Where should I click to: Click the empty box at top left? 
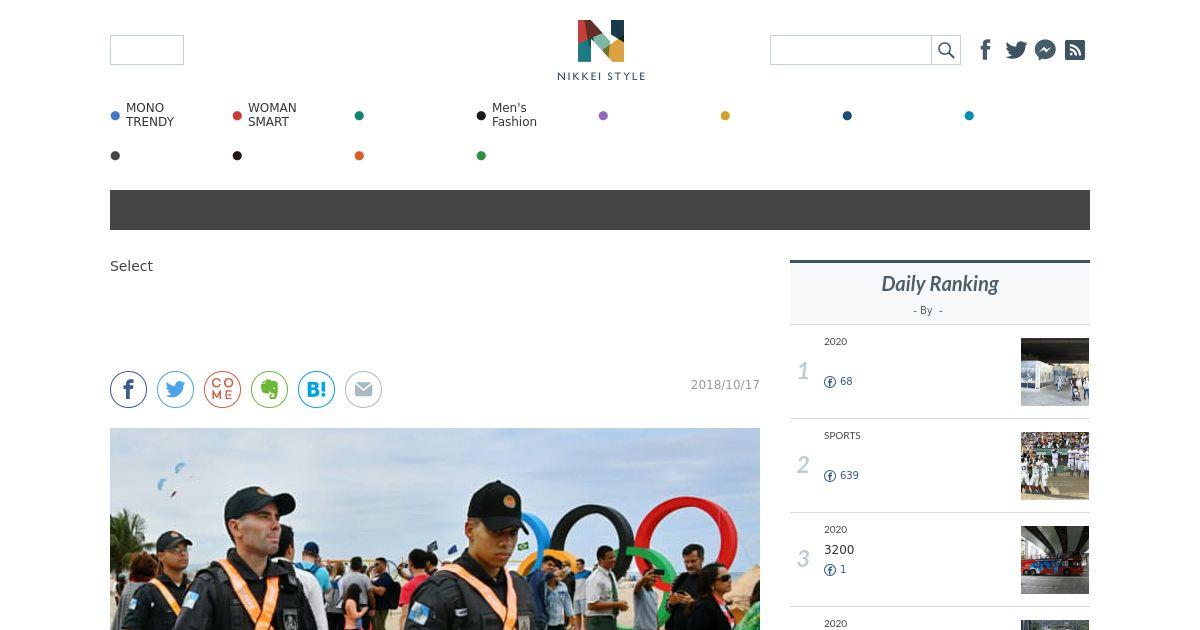tap(147, 50)
